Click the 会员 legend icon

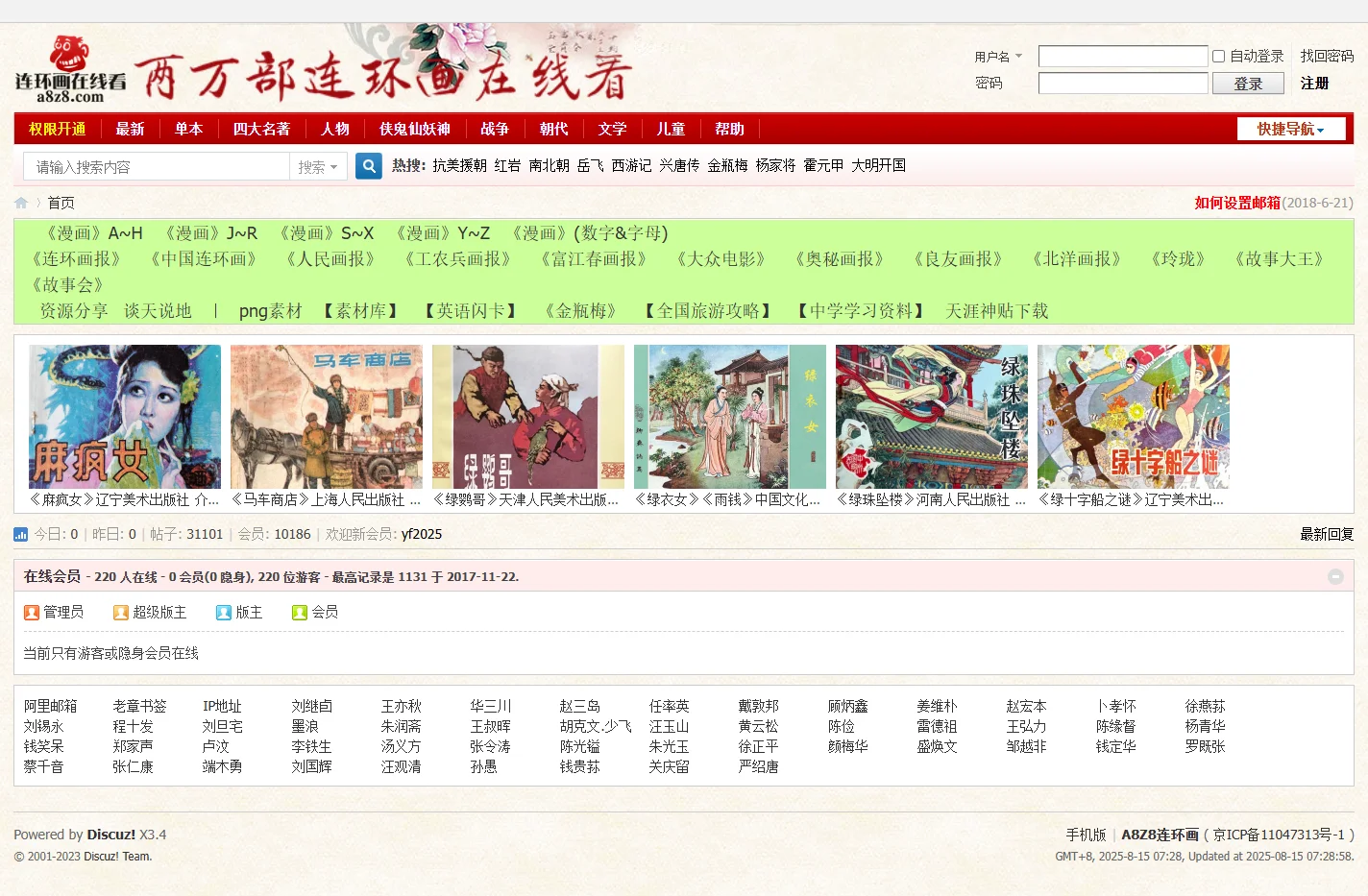coord(300,612)
